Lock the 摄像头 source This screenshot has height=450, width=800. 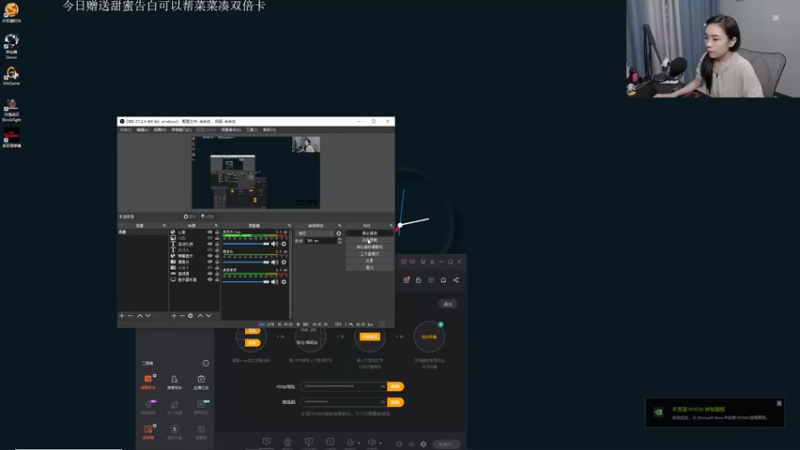217,262
